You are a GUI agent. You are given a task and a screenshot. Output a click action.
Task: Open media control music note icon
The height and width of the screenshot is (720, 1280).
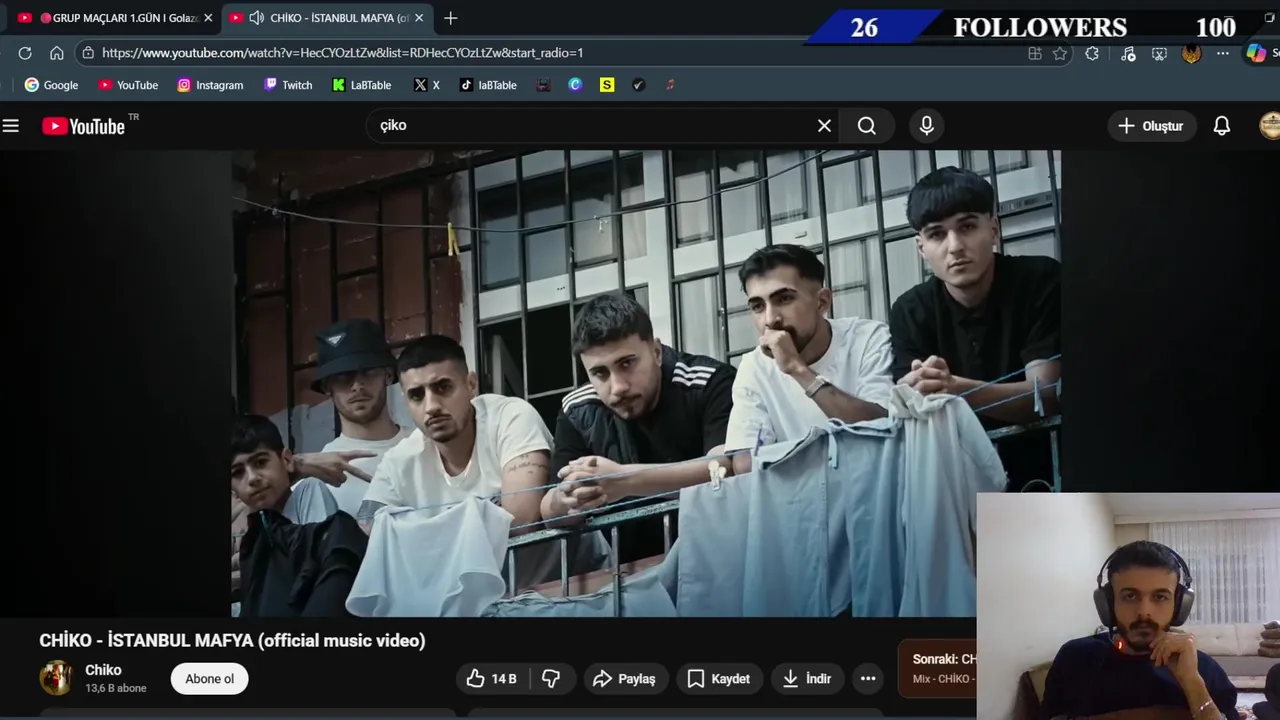pos(1128,54)
